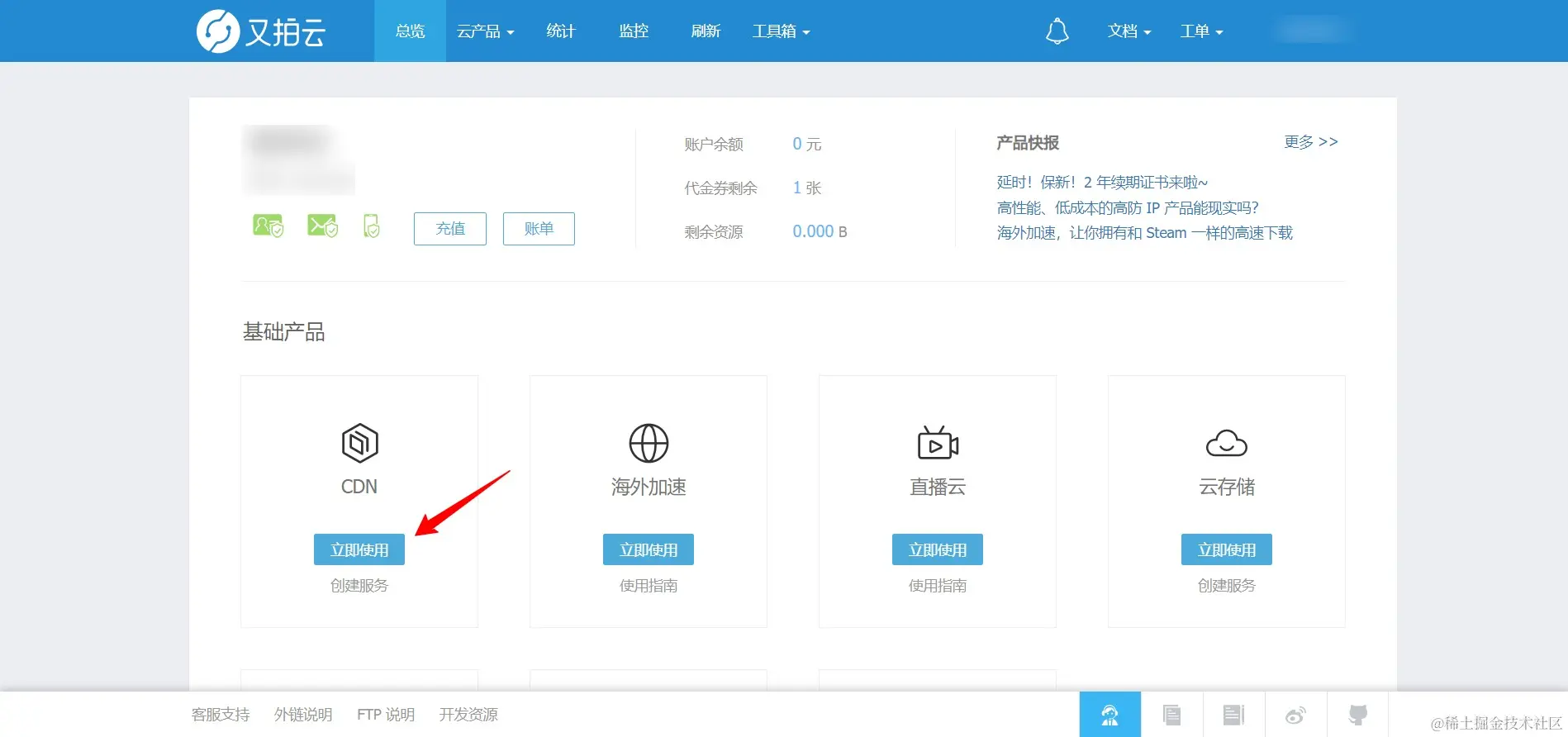The image size is (1568, 737).
Task: Click 立即使用 under 海外加速
Action: click(x=649, y=549)
